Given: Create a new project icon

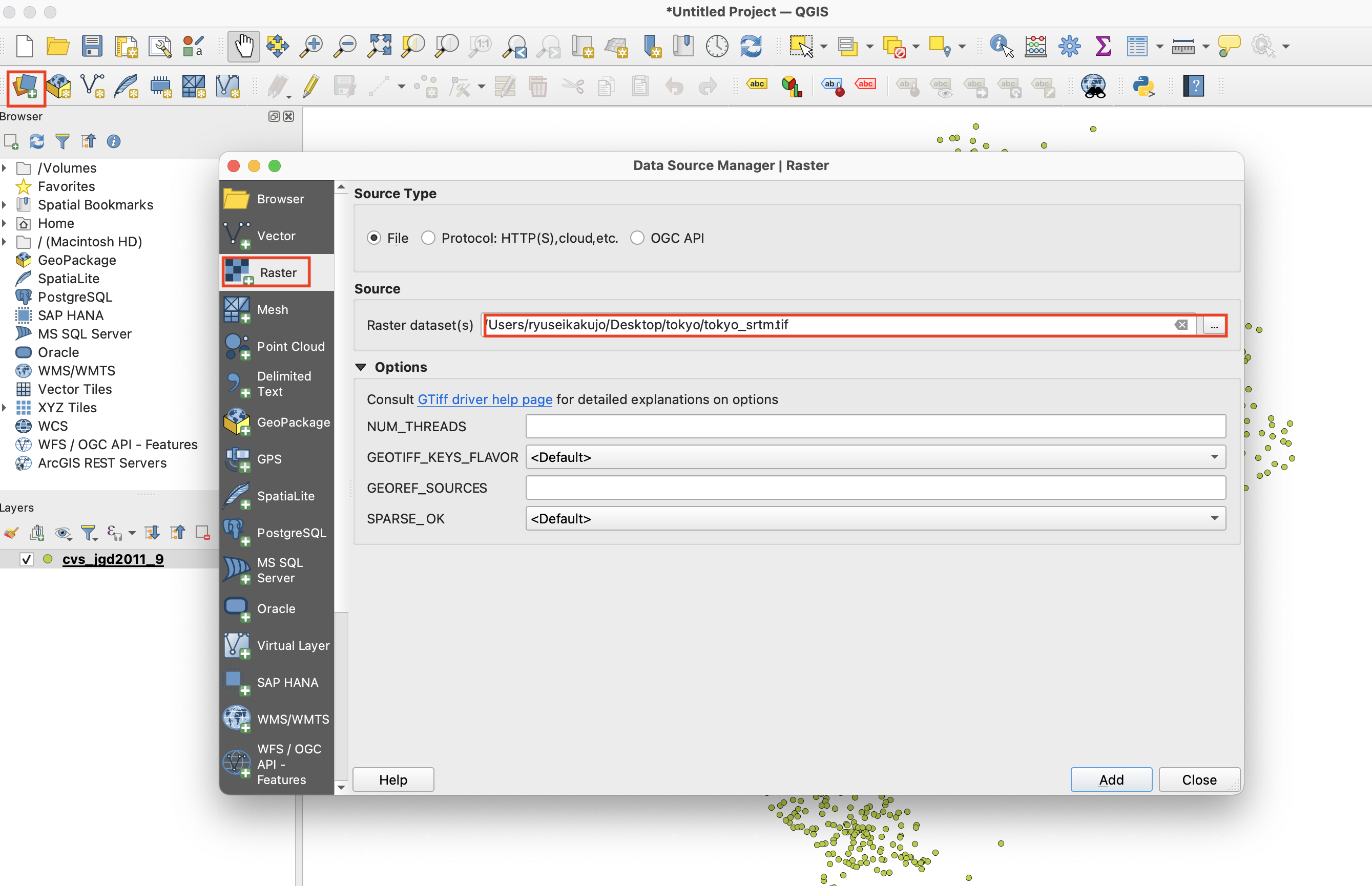Looking at the screenshot, I should pos(24,46).
